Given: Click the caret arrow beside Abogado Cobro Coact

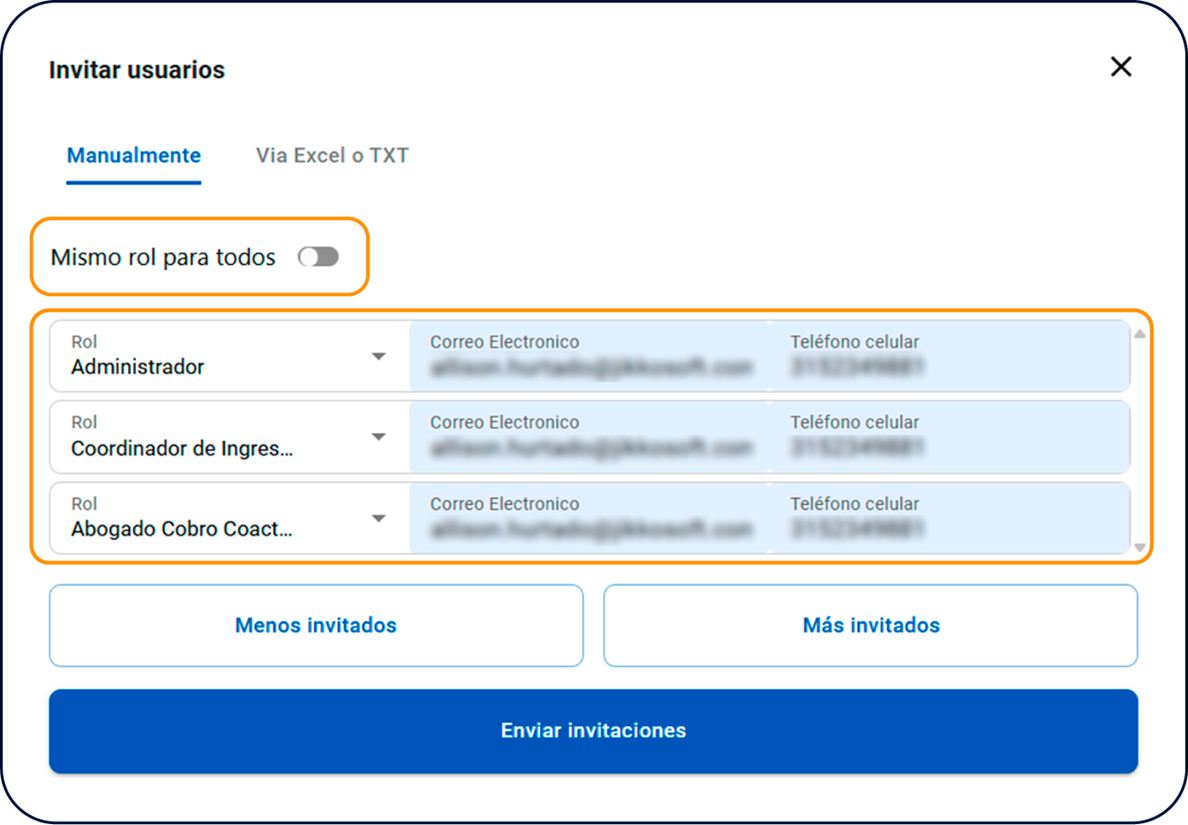Looking at the screenshot, I should (x=378, y=519).
